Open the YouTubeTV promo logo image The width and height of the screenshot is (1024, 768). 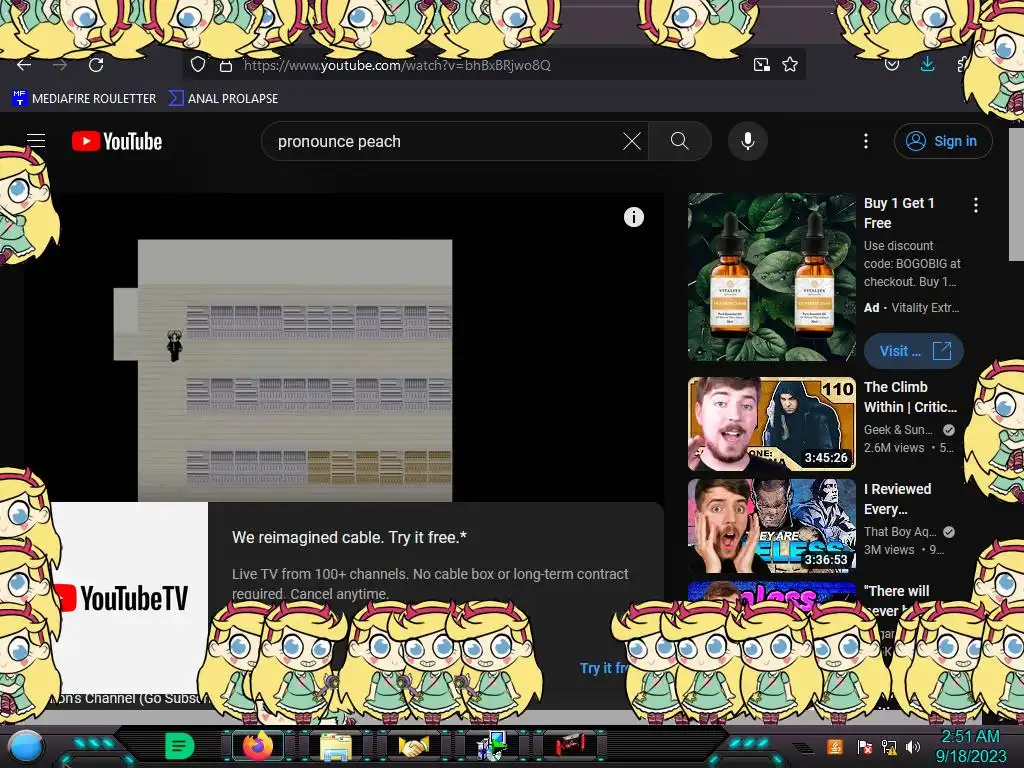[129, 598]
